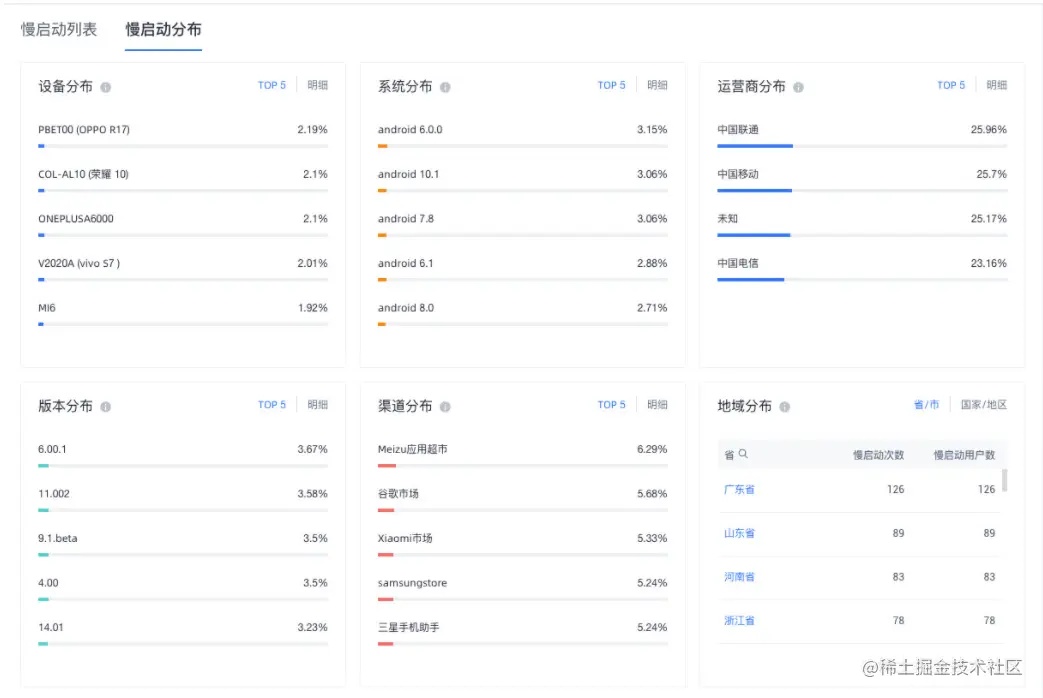Click version 9.1.beta row
This screenshot has width=1043, height=698.
[x=183, y=544]
